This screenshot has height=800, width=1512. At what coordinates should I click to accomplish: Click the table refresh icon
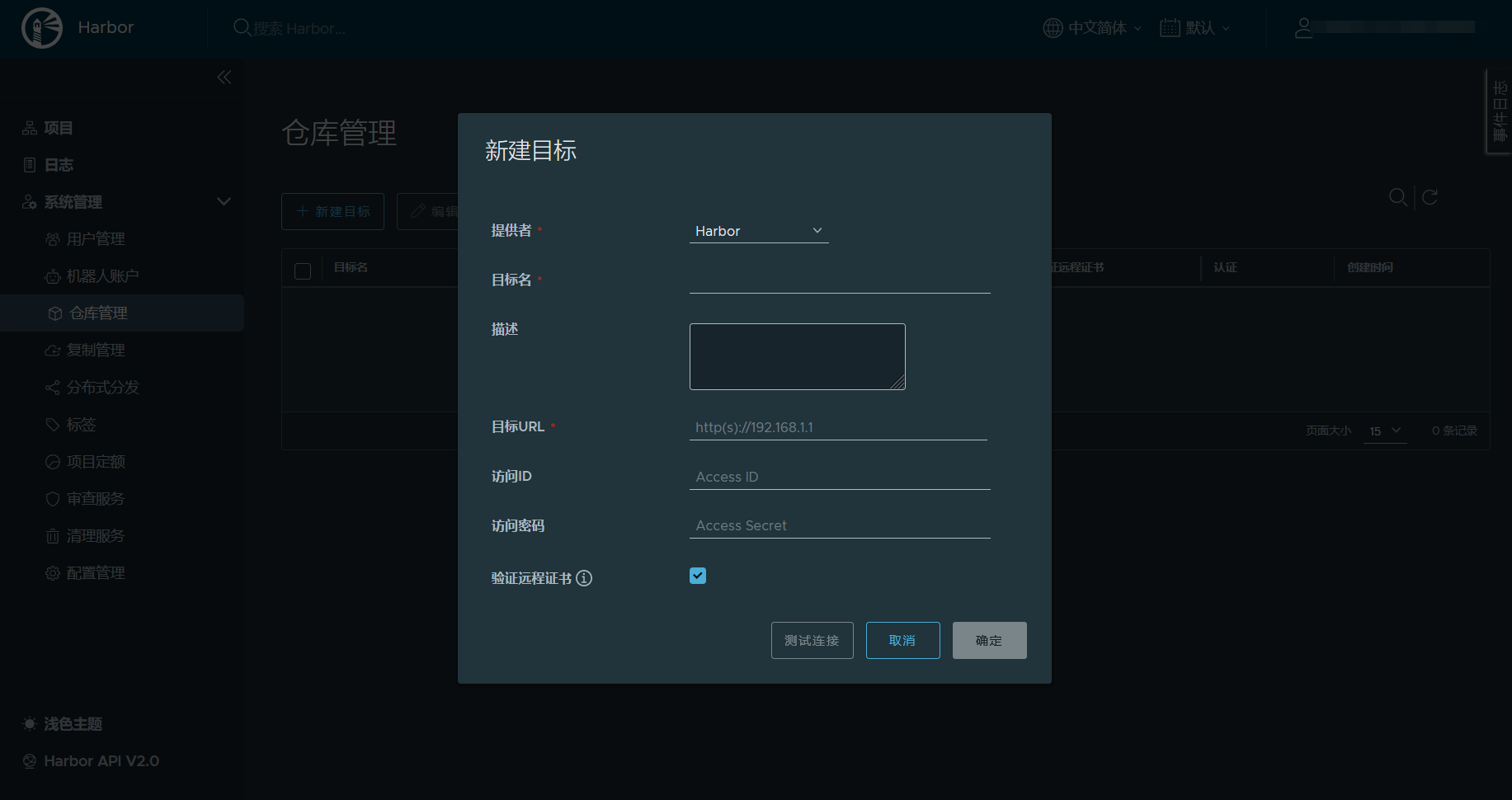point(1430,197)
